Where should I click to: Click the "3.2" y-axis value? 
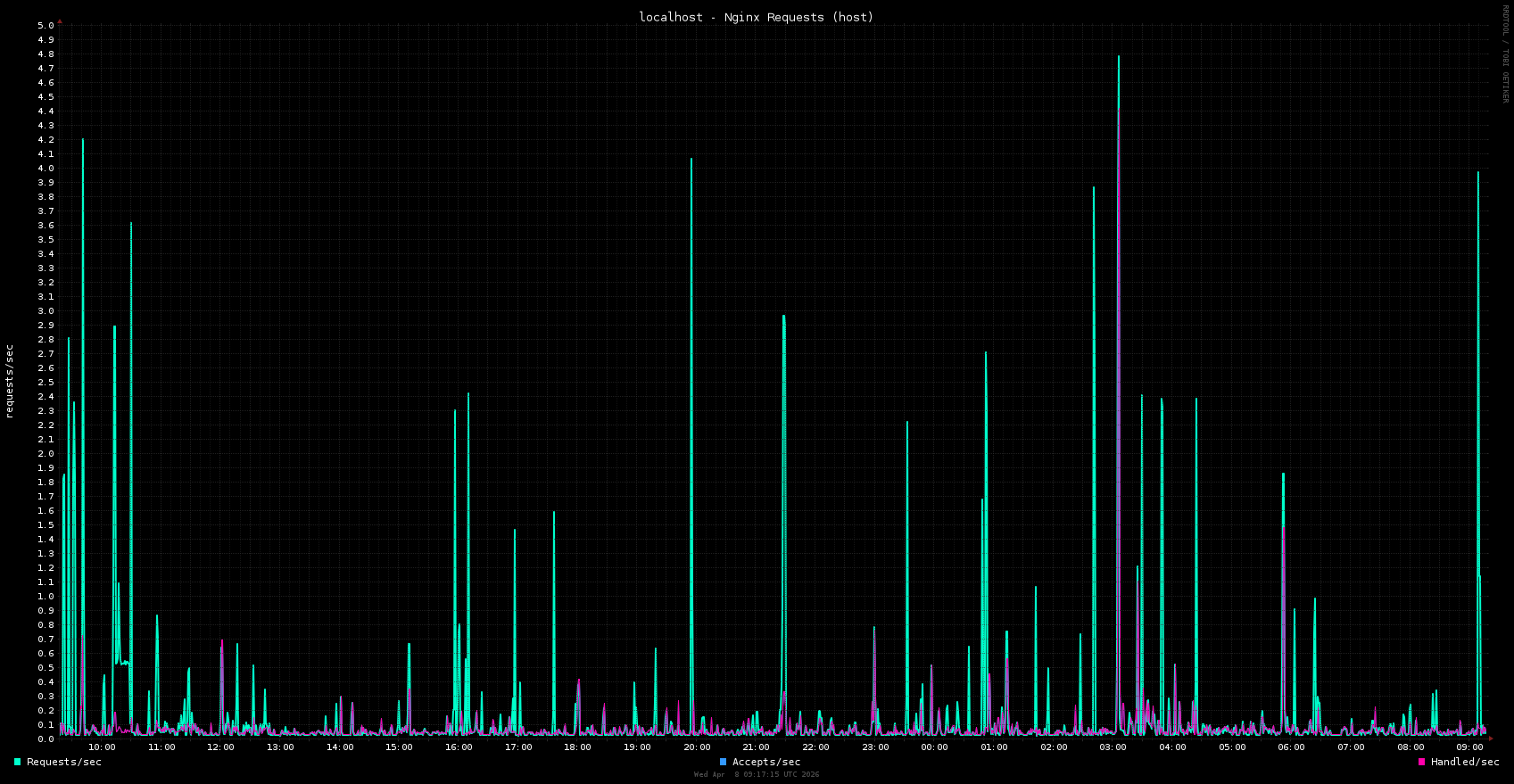point(46,283)
